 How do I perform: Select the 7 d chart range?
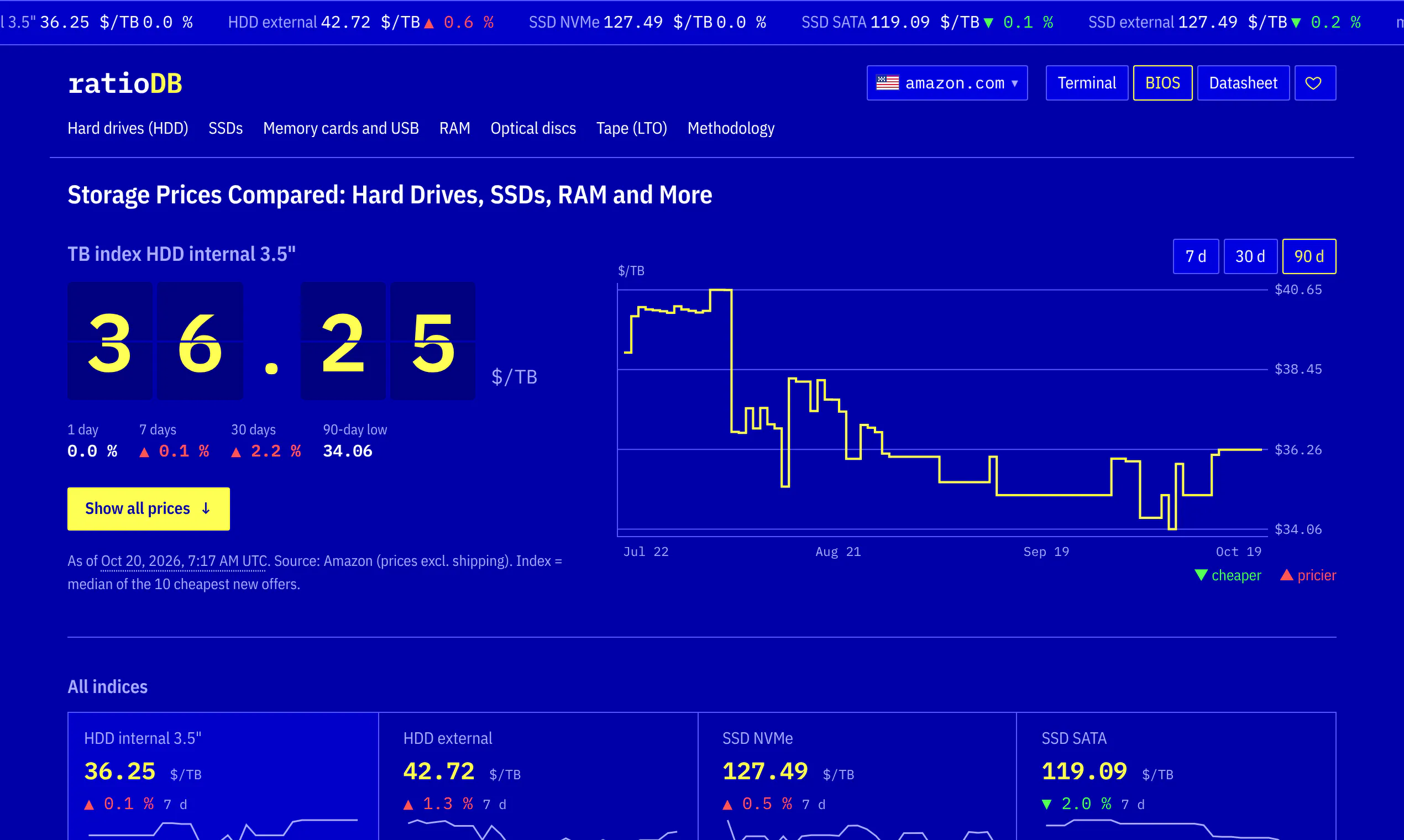coord(1196,256)
